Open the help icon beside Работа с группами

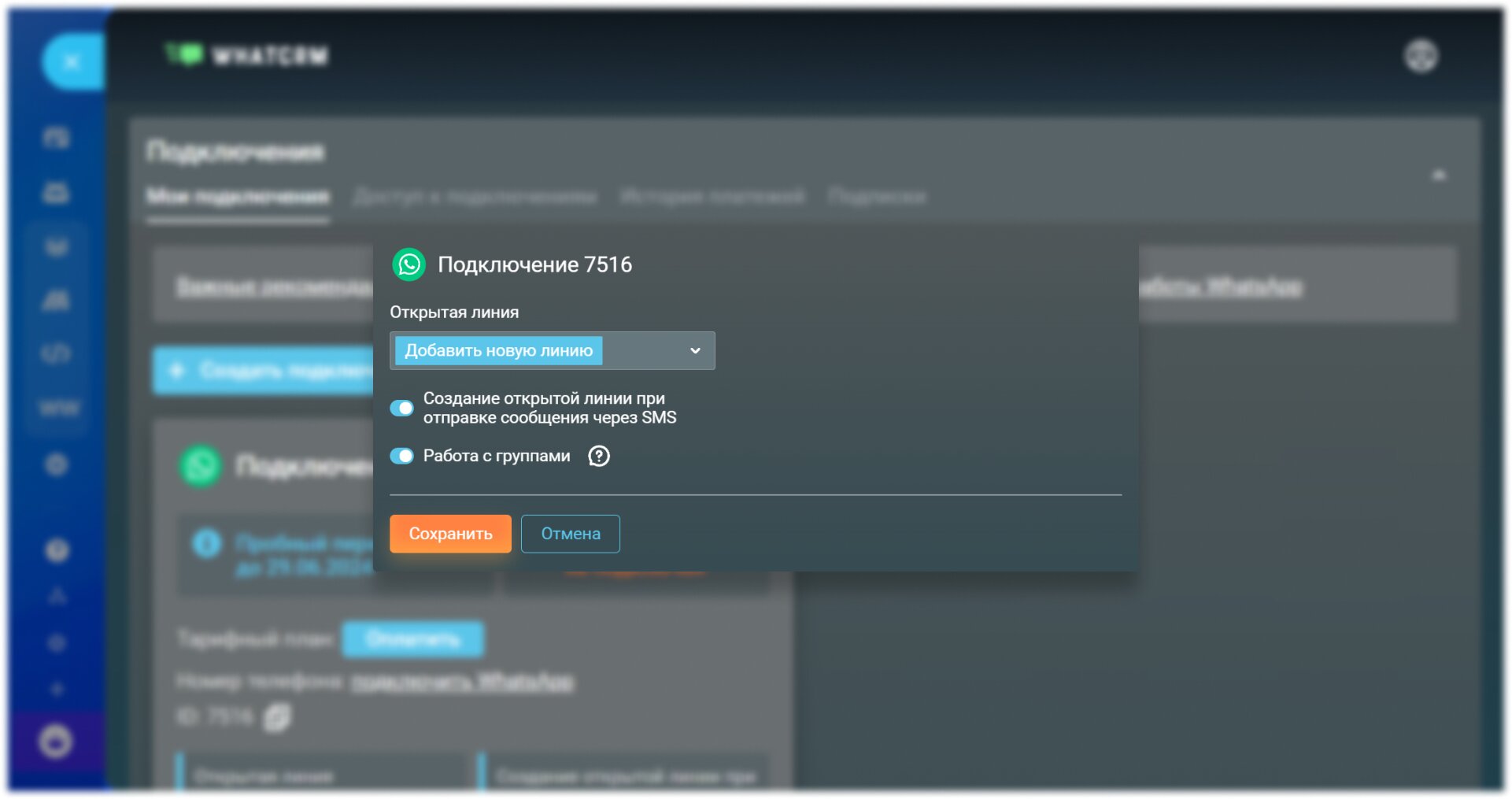[599, 456]
